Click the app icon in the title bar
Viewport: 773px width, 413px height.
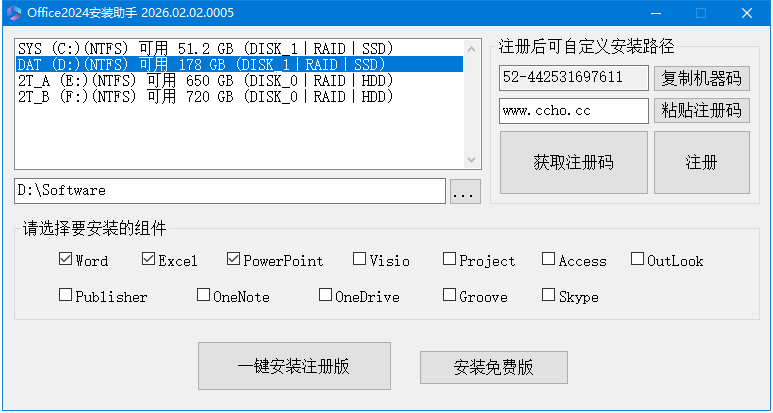[x=13, y=13]
